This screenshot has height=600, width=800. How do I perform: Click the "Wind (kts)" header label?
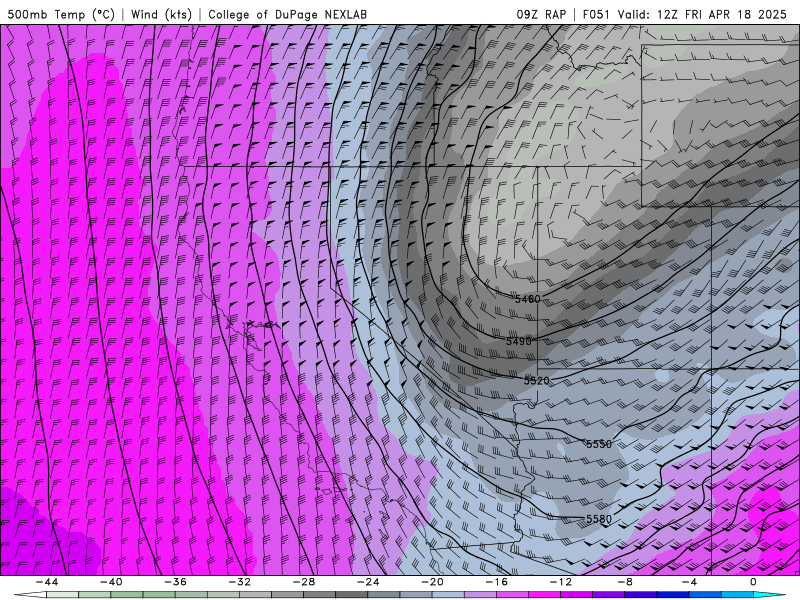pyautogui.click(x=161, y=14)
